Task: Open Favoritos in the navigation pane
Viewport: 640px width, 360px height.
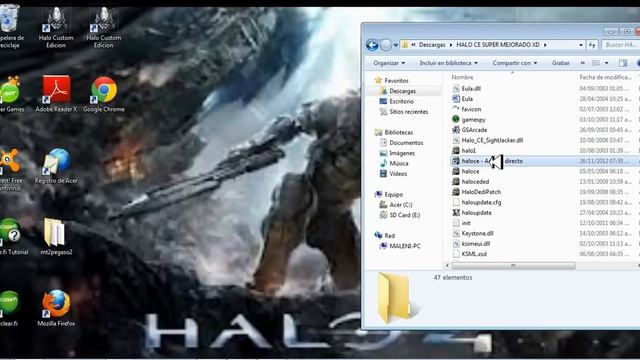Action: pyautogui.click(x=396, y=81)
